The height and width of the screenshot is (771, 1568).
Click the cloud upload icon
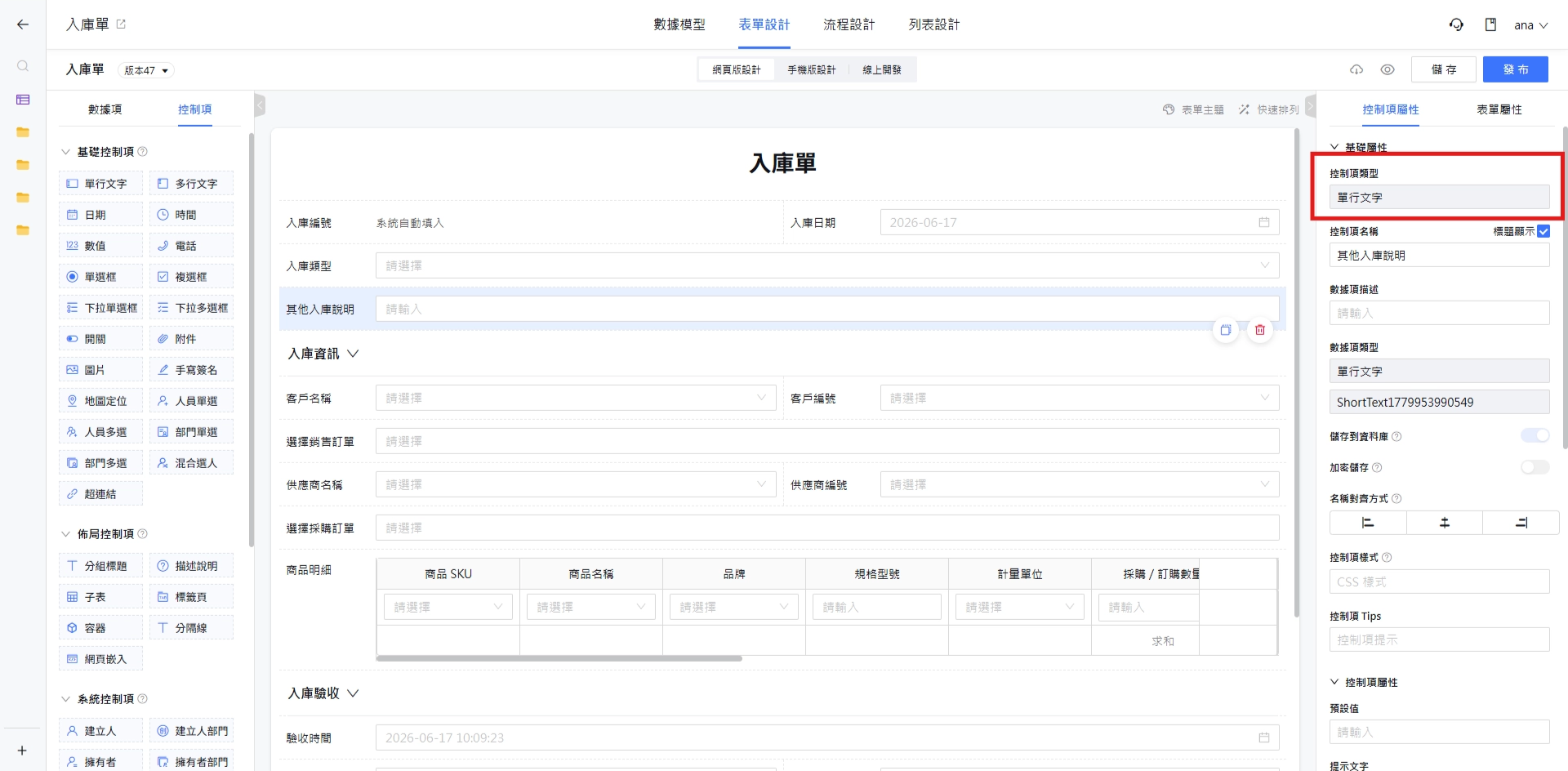click(1356, 69)
